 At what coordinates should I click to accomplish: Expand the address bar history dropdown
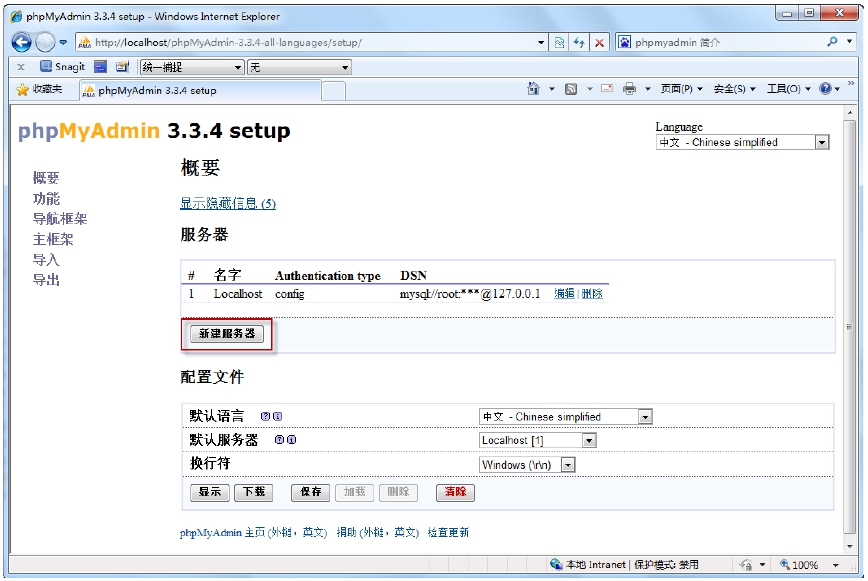tap(541, 43)
